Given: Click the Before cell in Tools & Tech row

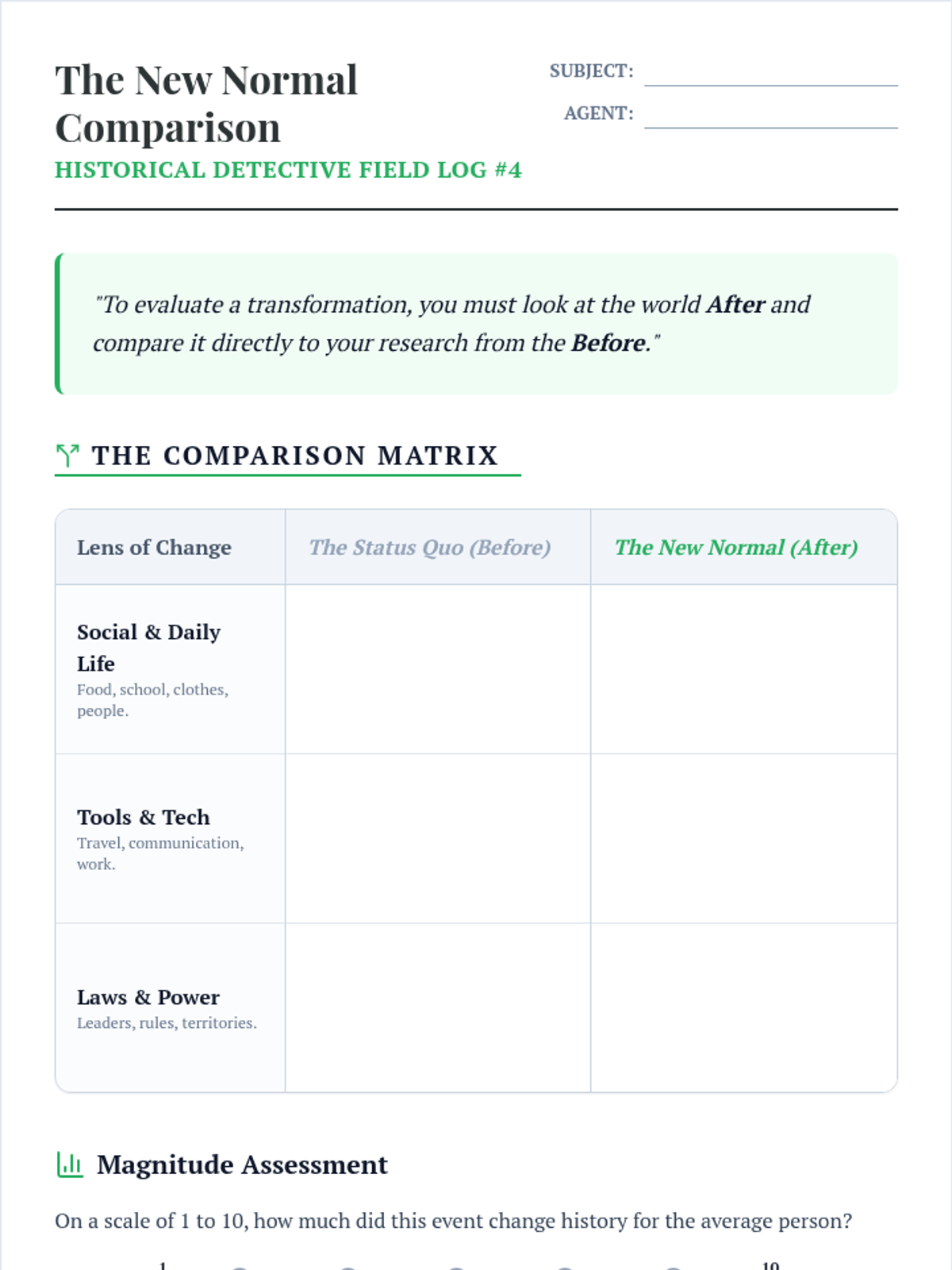Looking at the screenshot, I should pos(438,838).
